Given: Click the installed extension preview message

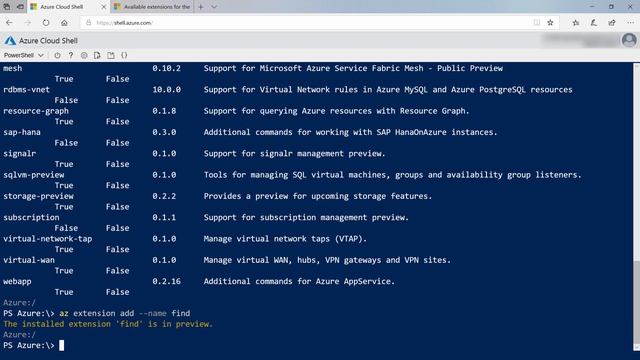Looking at the screenshot, I should [108, 324].
